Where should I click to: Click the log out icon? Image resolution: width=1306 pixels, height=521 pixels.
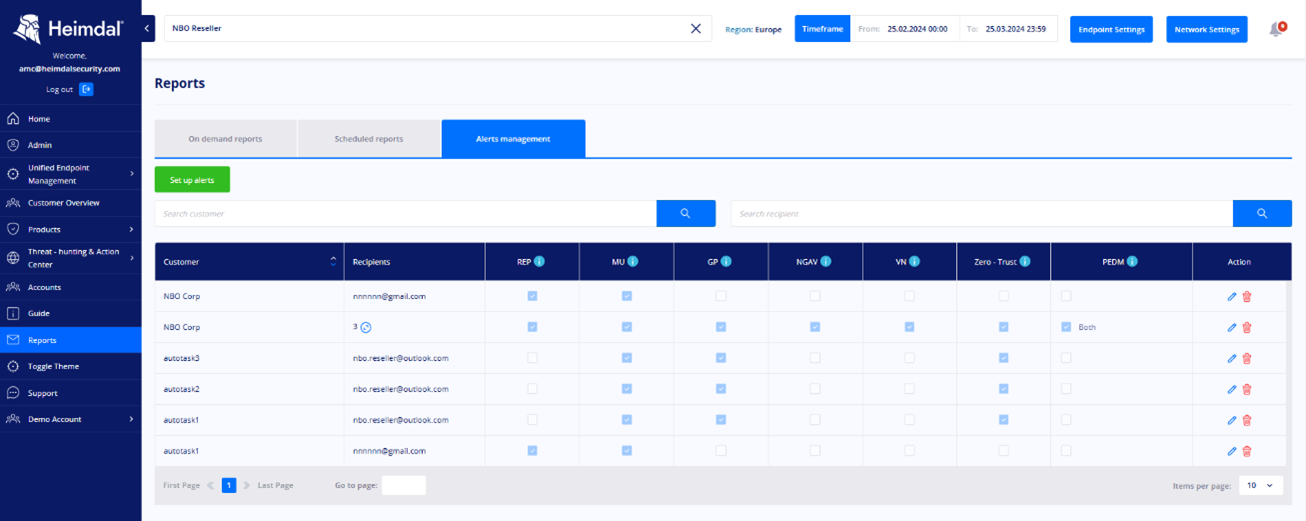point(86,89)
